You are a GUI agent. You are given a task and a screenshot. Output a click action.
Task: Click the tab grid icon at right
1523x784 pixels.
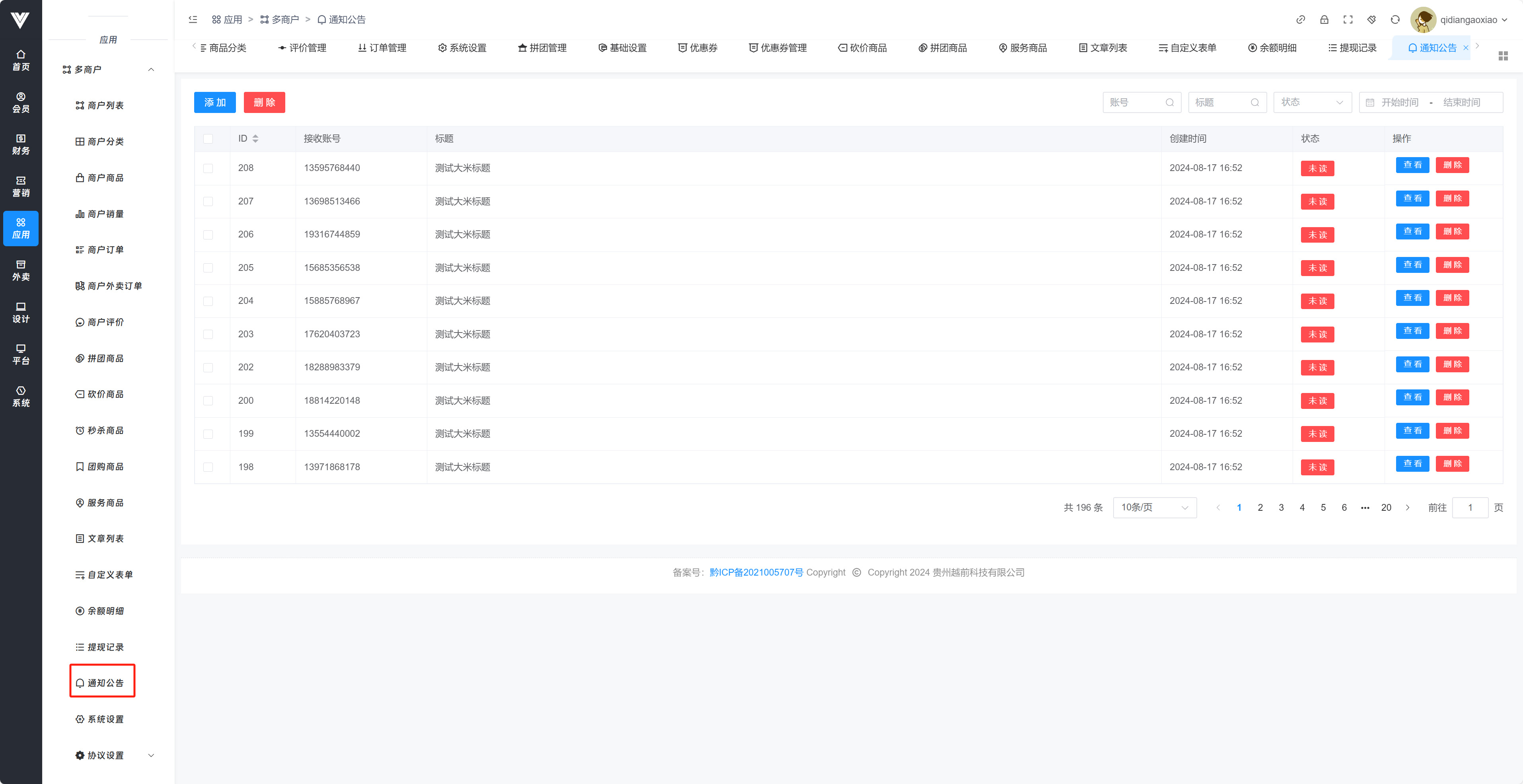1503,56
